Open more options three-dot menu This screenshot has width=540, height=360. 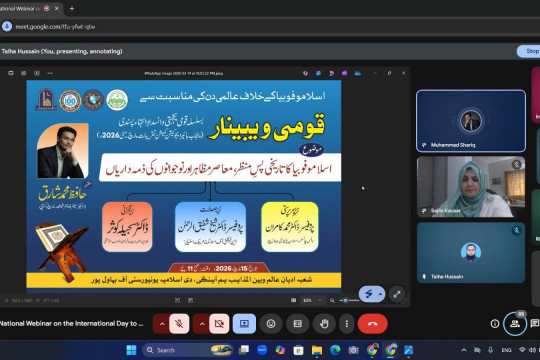pos(347,323)
